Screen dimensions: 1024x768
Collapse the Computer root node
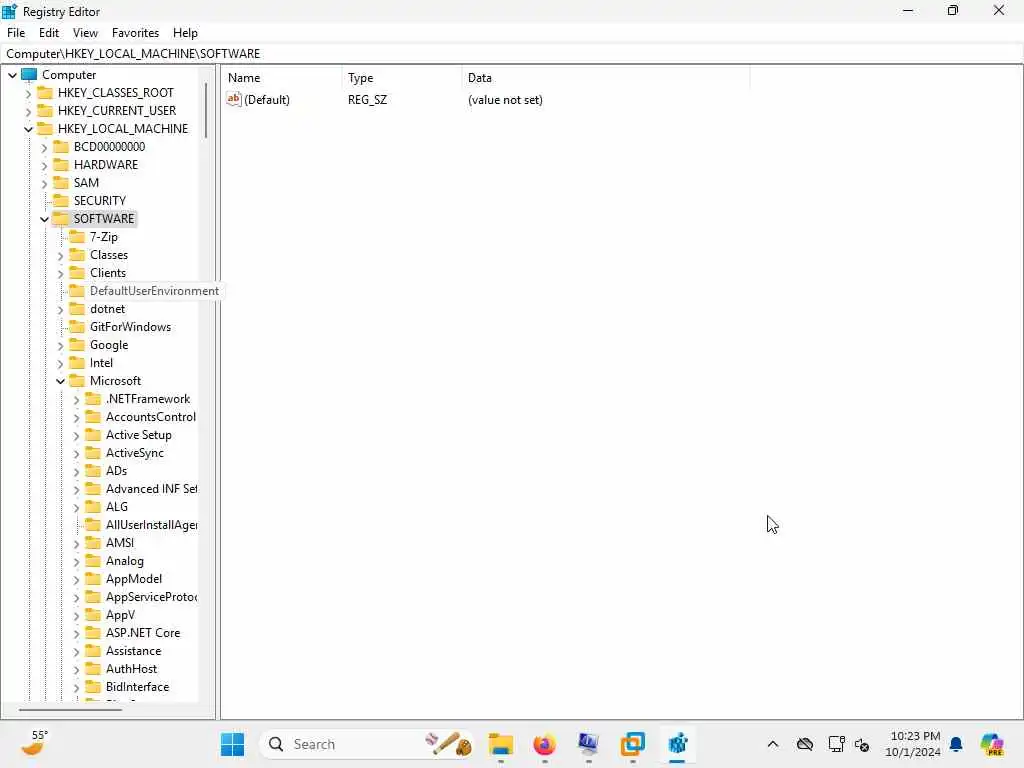tap(12, 75)
